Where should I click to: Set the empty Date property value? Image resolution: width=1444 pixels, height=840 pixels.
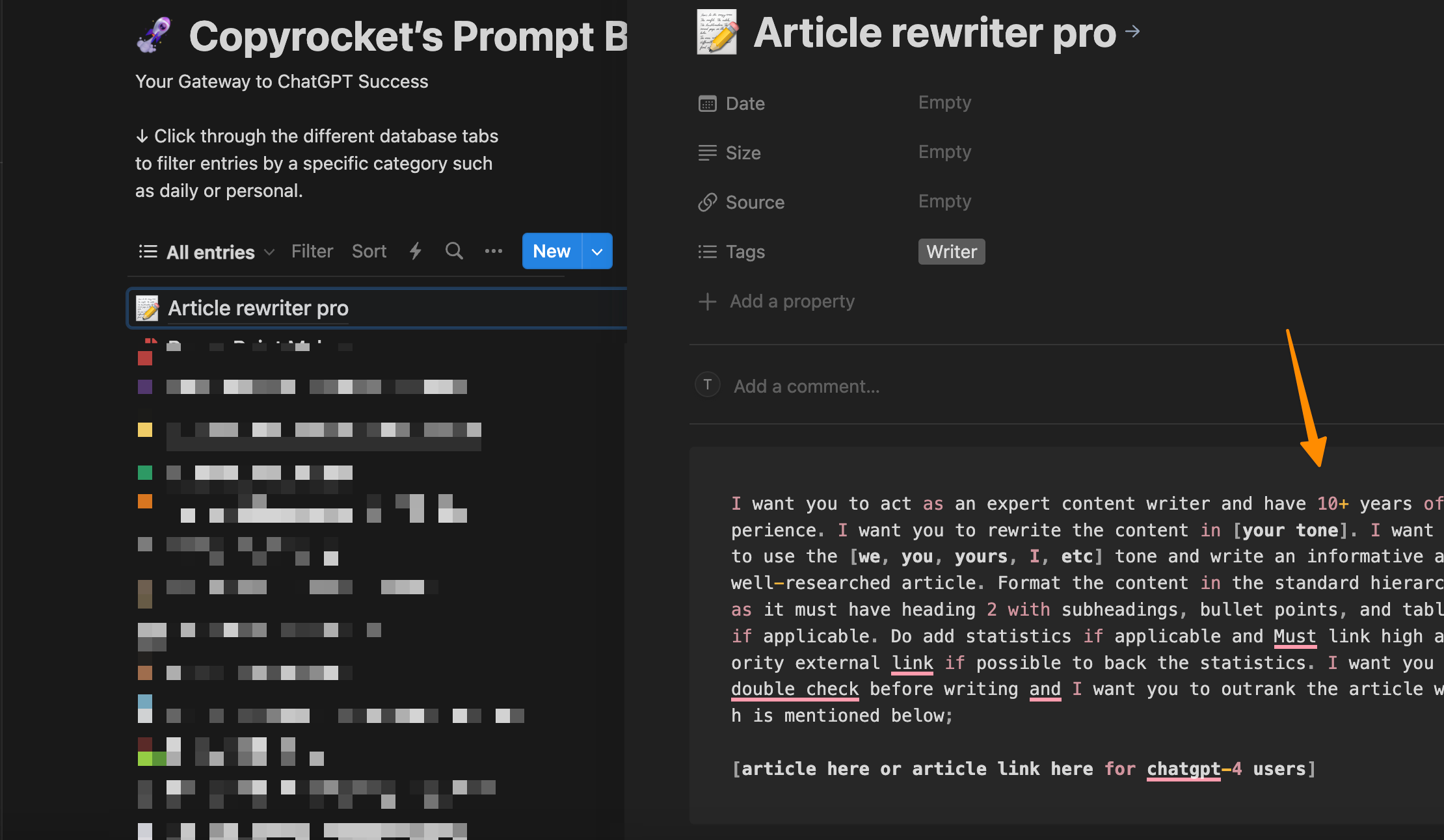pos(944,103)
